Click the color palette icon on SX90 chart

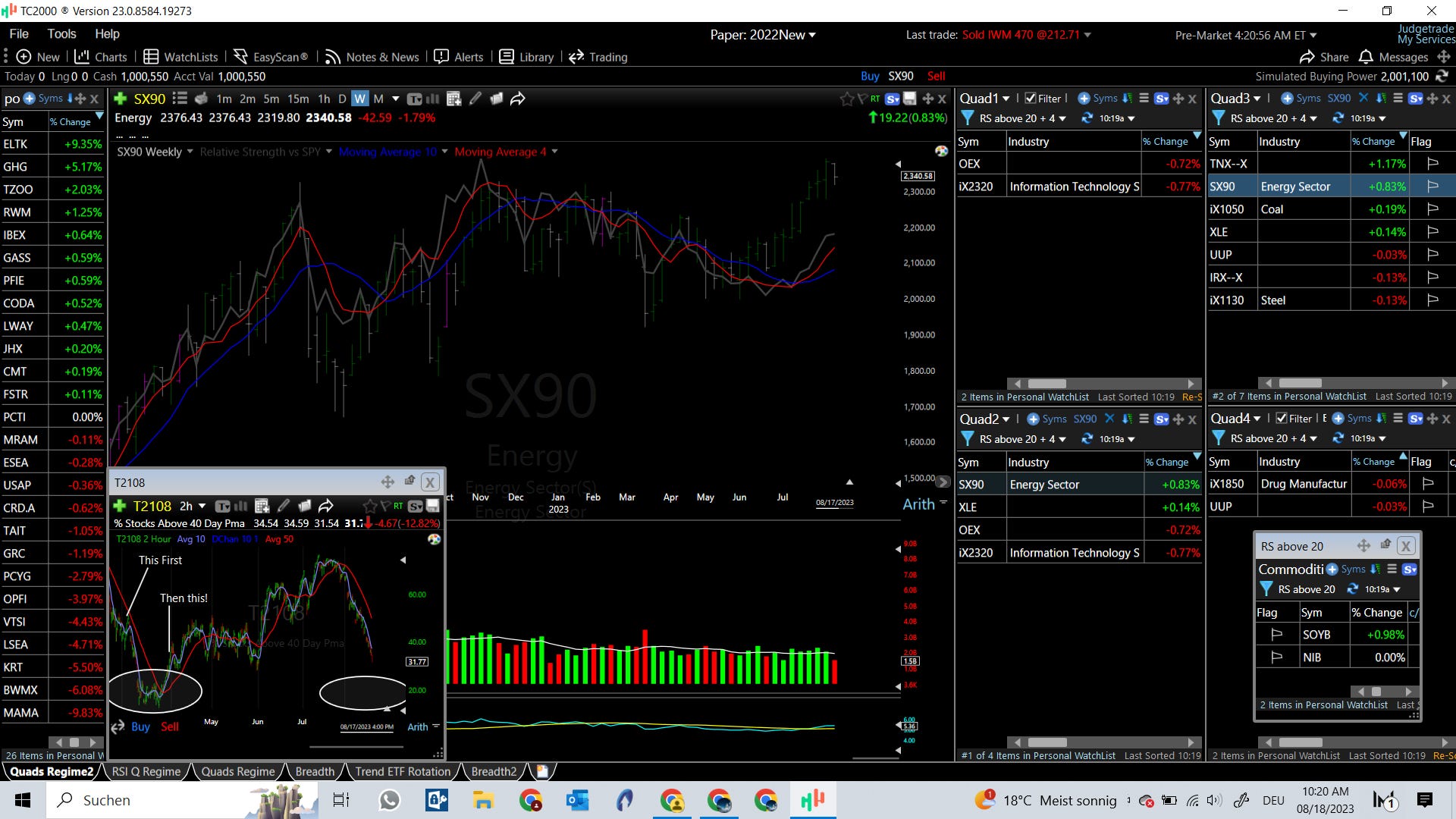click(941, 151)
